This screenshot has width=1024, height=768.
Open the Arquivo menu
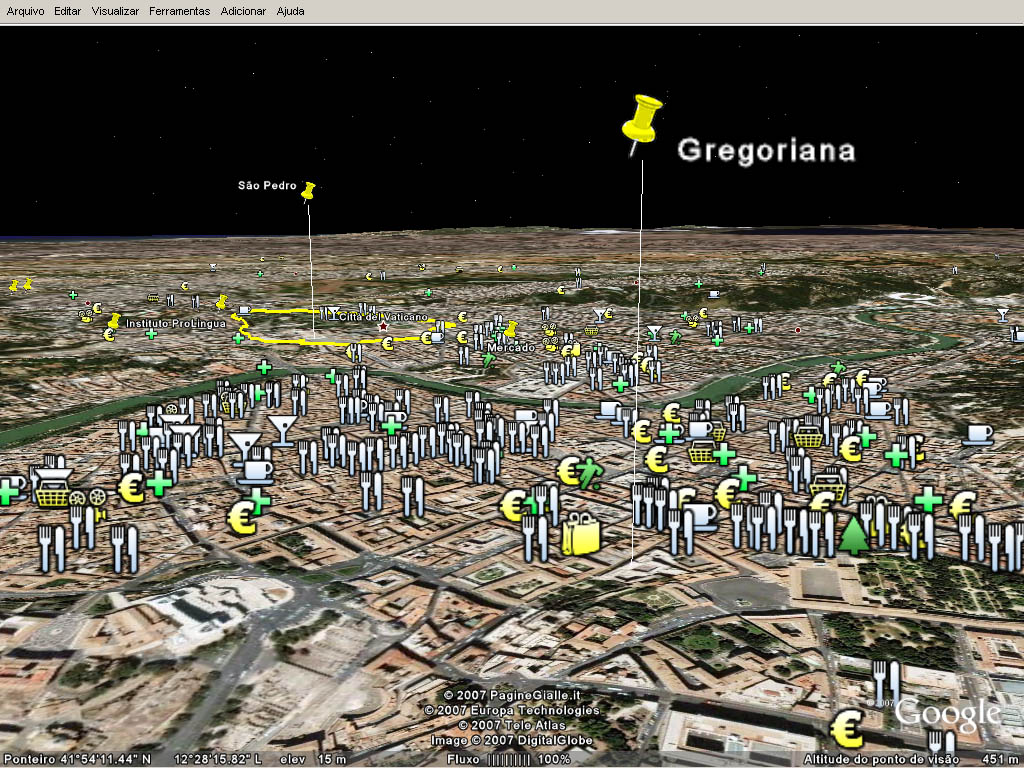tap(25, 11)
